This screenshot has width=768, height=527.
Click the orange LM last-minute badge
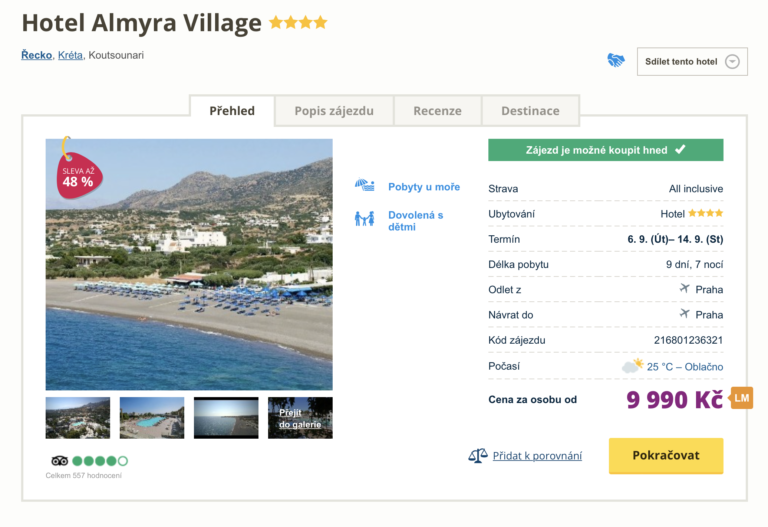pyautogui.click(x=741, y=398)
